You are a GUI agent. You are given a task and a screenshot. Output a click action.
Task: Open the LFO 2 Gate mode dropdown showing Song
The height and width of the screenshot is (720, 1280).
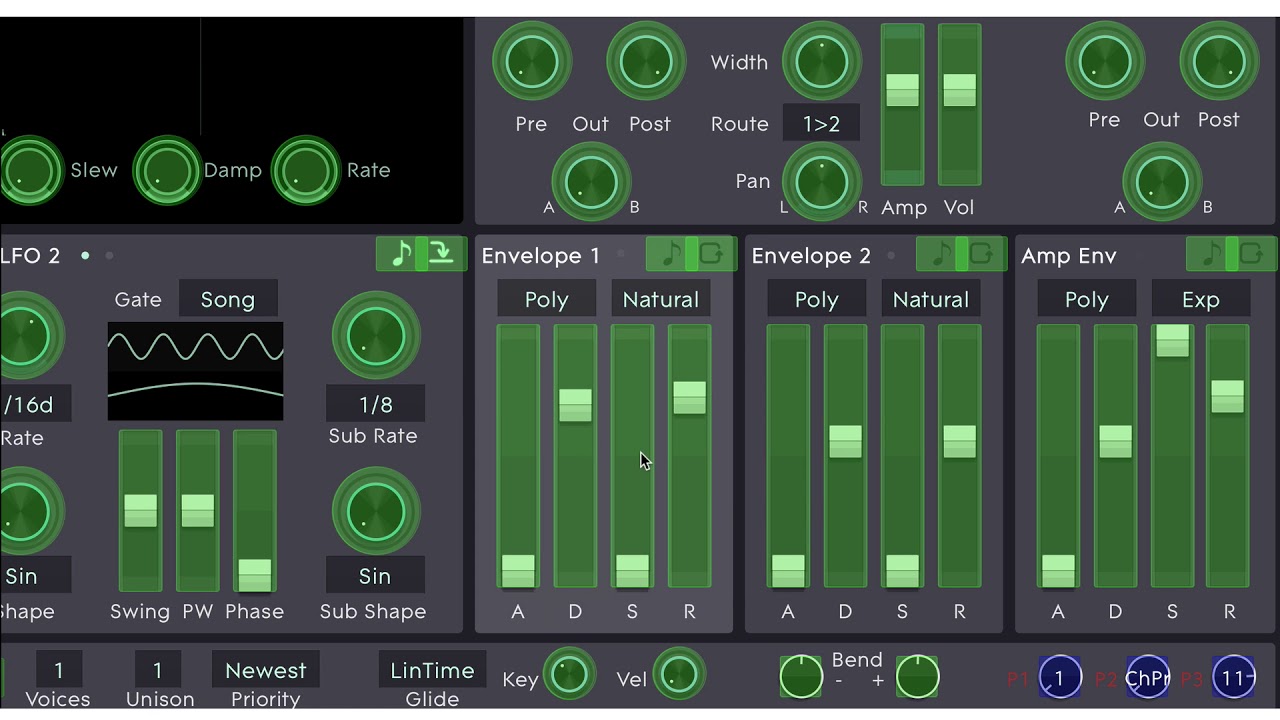tap(228, 299)
